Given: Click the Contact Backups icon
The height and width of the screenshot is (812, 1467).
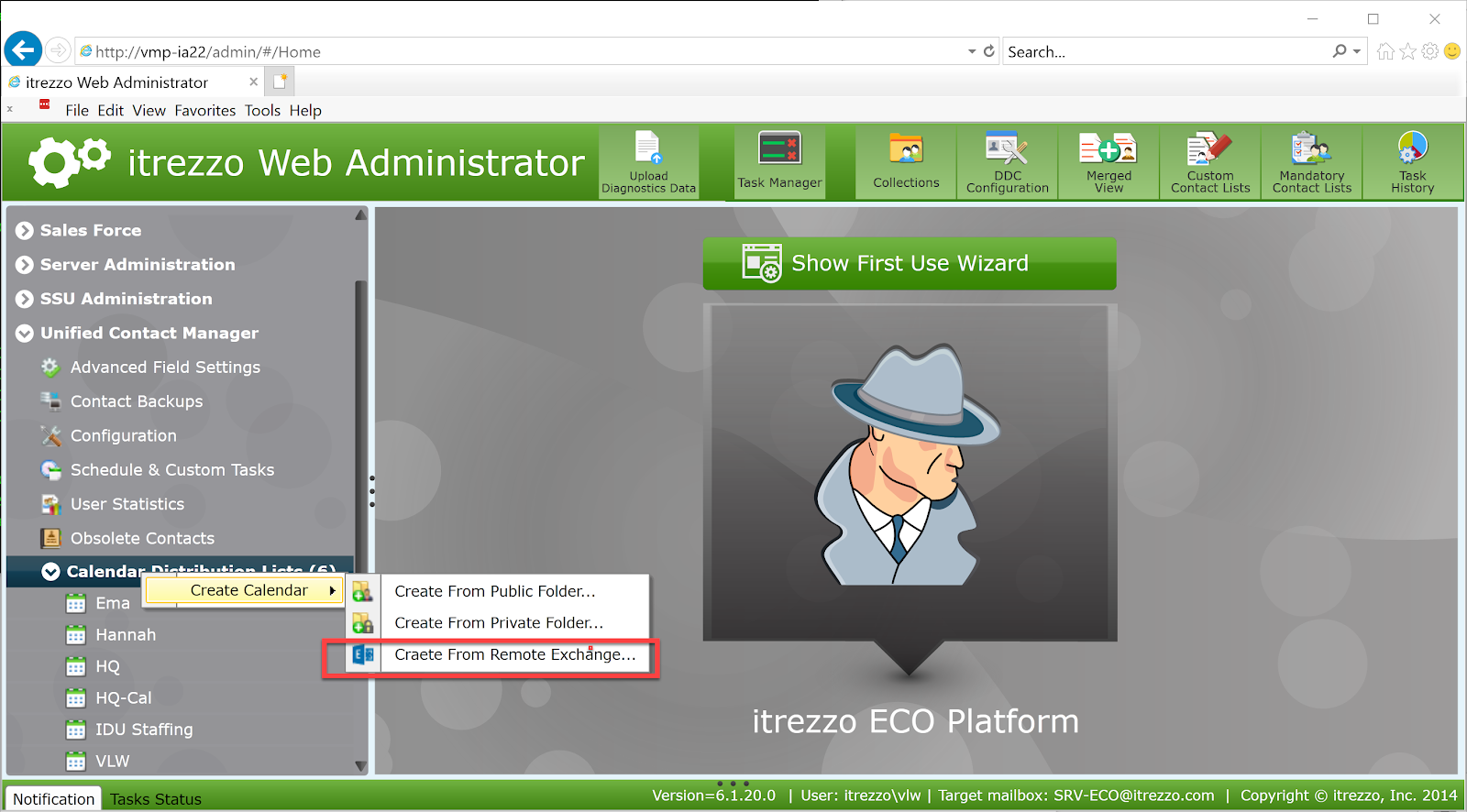Looking at the screenshot, I should [x=50, y=401].
